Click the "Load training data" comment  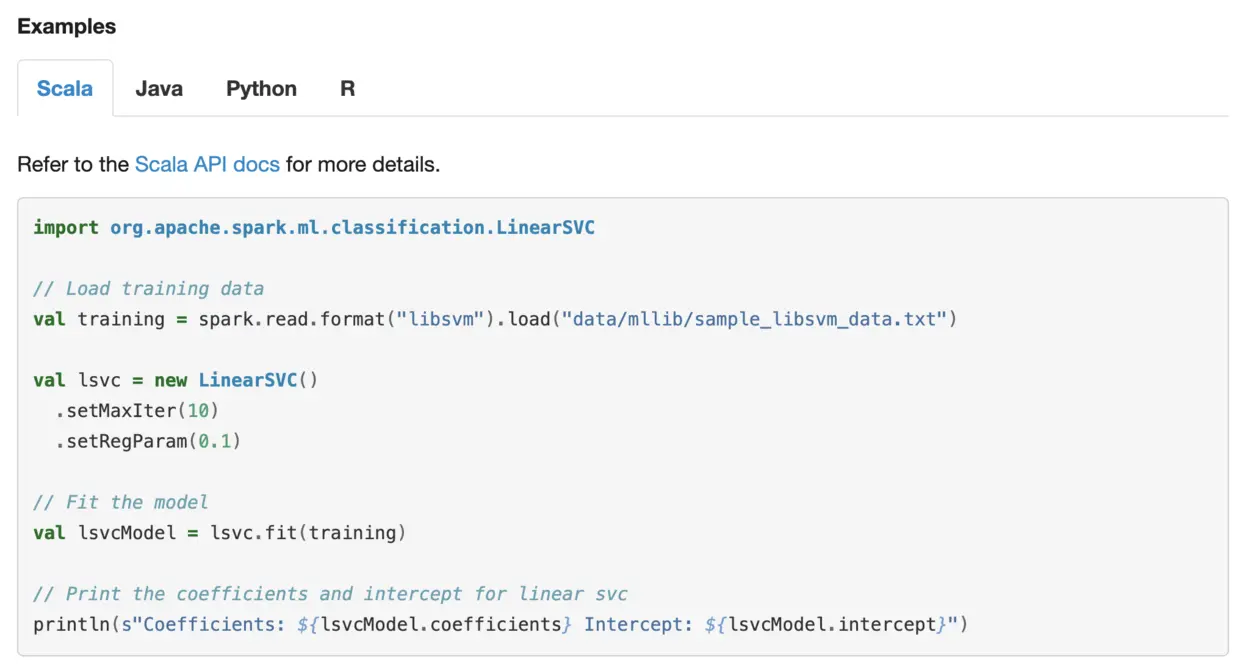[148, 288]
